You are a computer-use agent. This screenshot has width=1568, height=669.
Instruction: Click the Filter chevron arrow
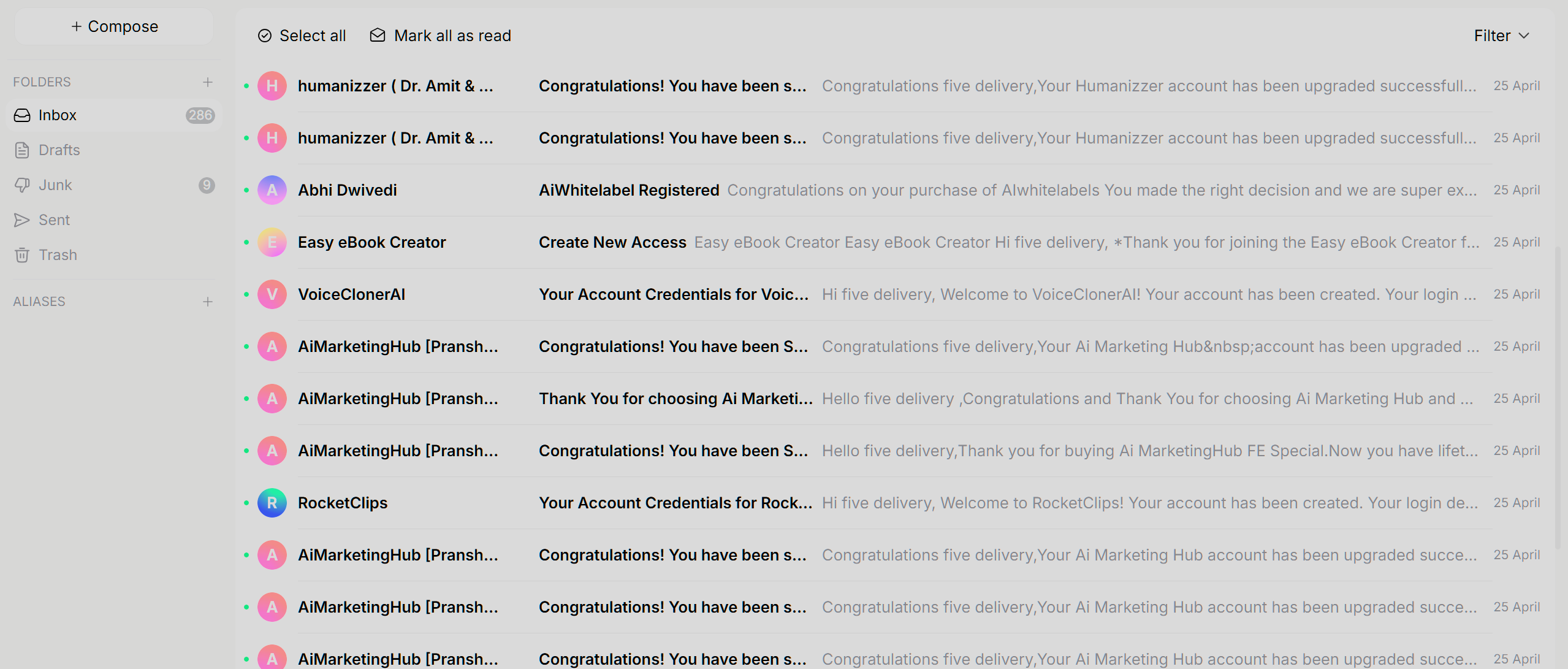(1524, 36)
